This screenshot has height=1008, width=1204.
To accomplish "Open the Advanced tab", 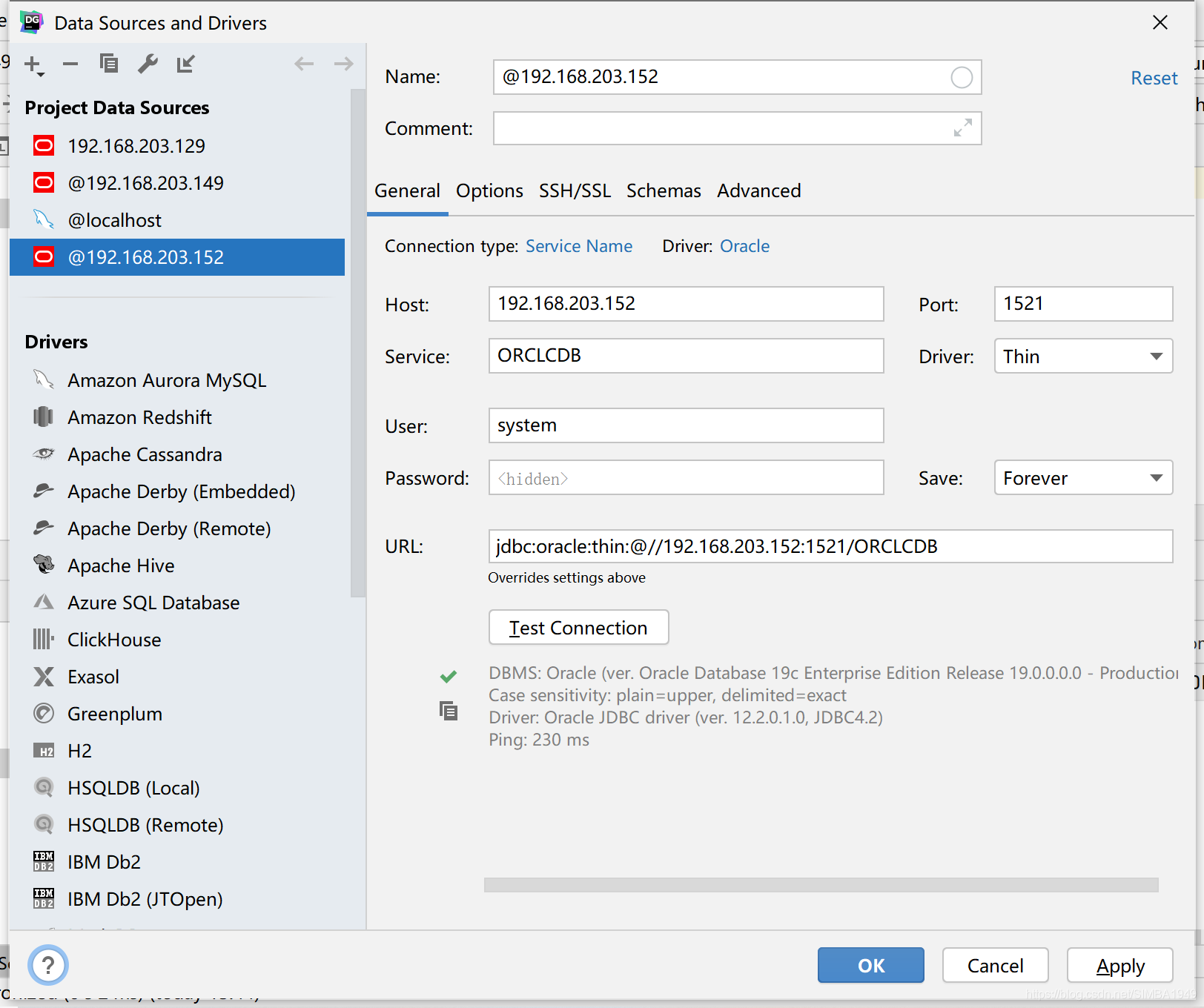I will 758,191.
